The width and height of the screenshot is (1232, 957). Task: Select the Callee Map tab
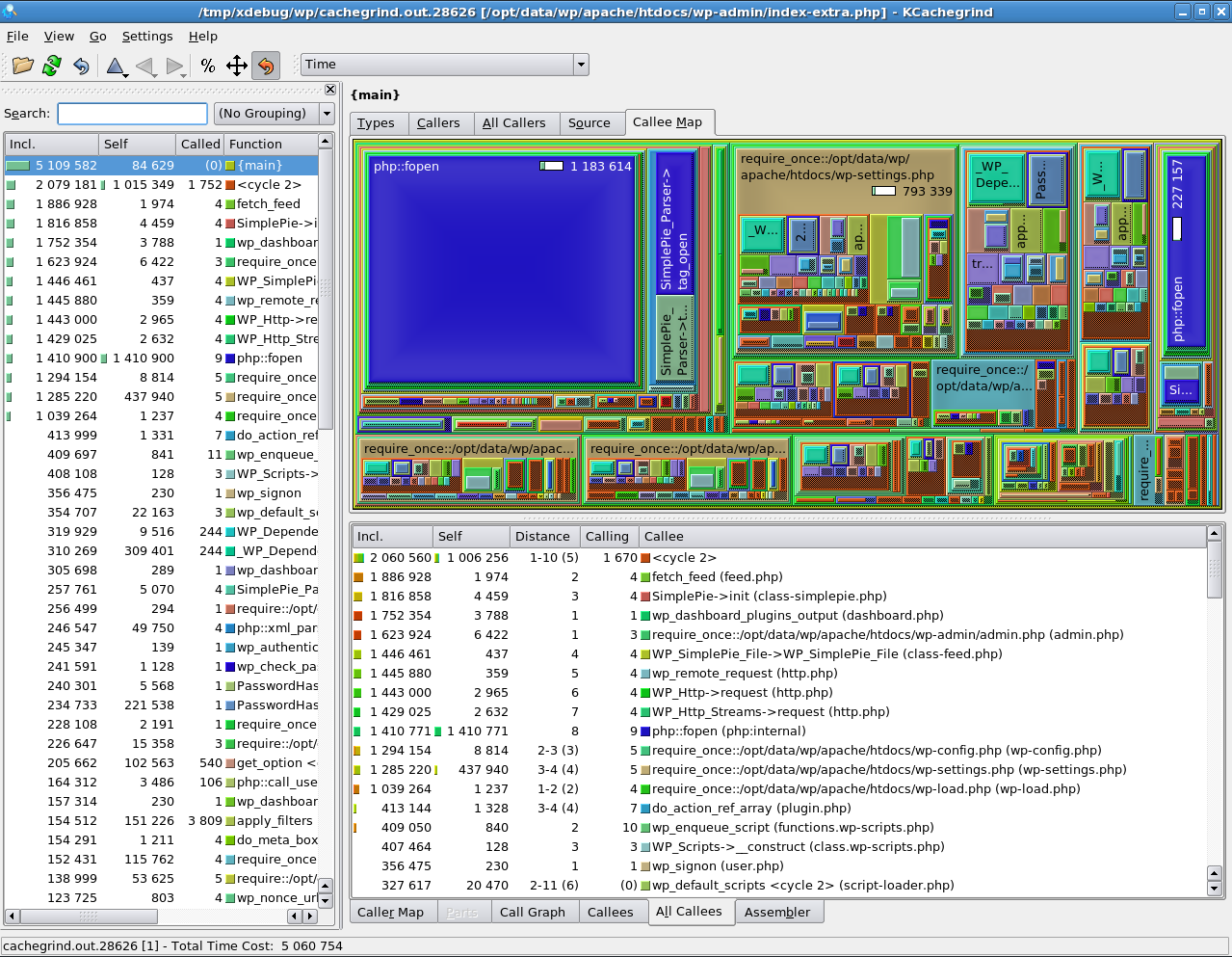pyautogui.click(x=668, y=121)
